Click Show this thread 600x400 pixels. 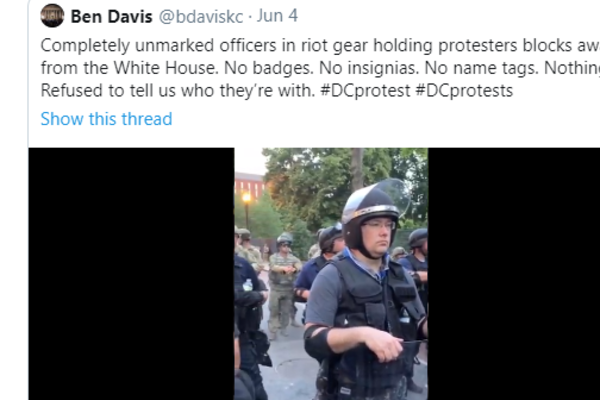pyautogui.click(x=106, y=119)
